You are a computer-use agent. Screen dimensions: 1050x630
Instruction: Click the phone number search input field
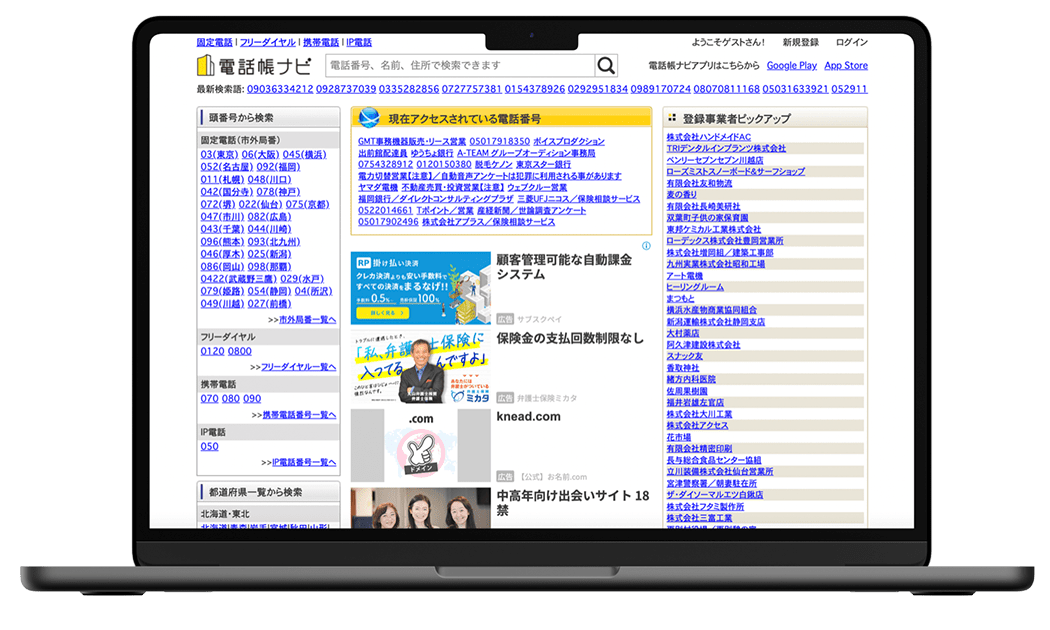pyautogui.click(x=460, y=66)
